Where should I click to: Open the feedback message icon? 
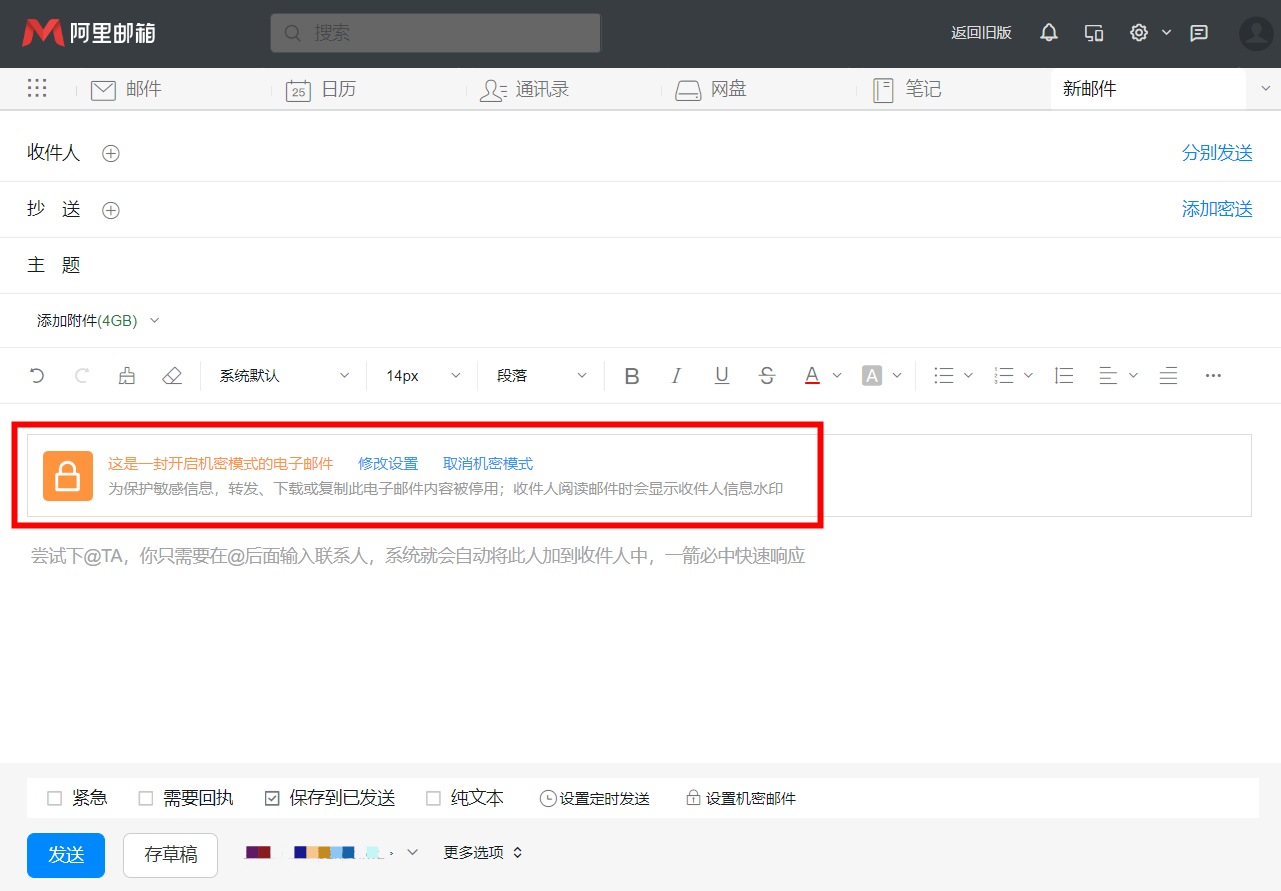[1199, 33]
